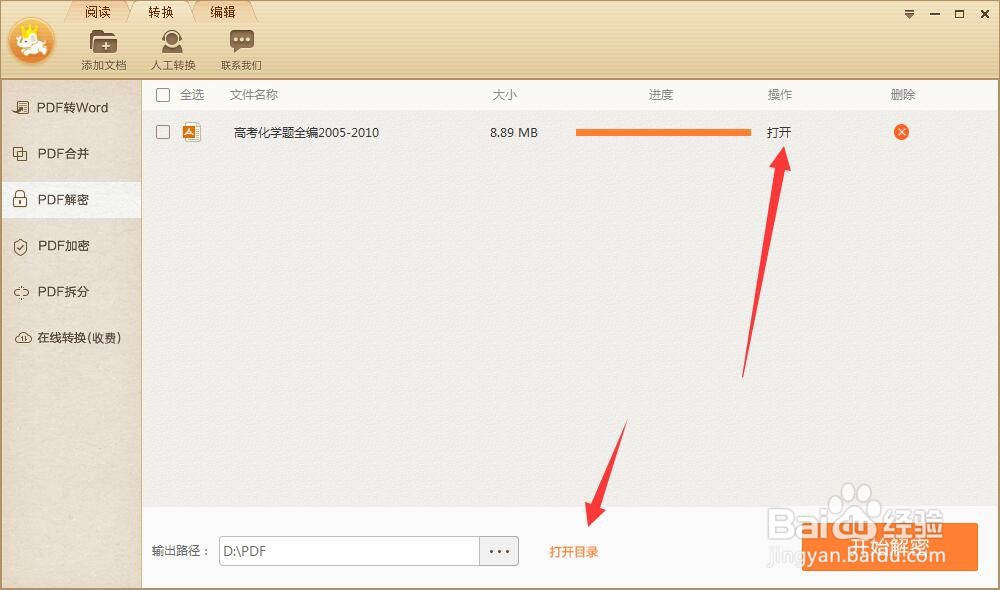Open the PDF合并 merge tool
Screen dimensions: 1000x590
(x=70, y=153)
